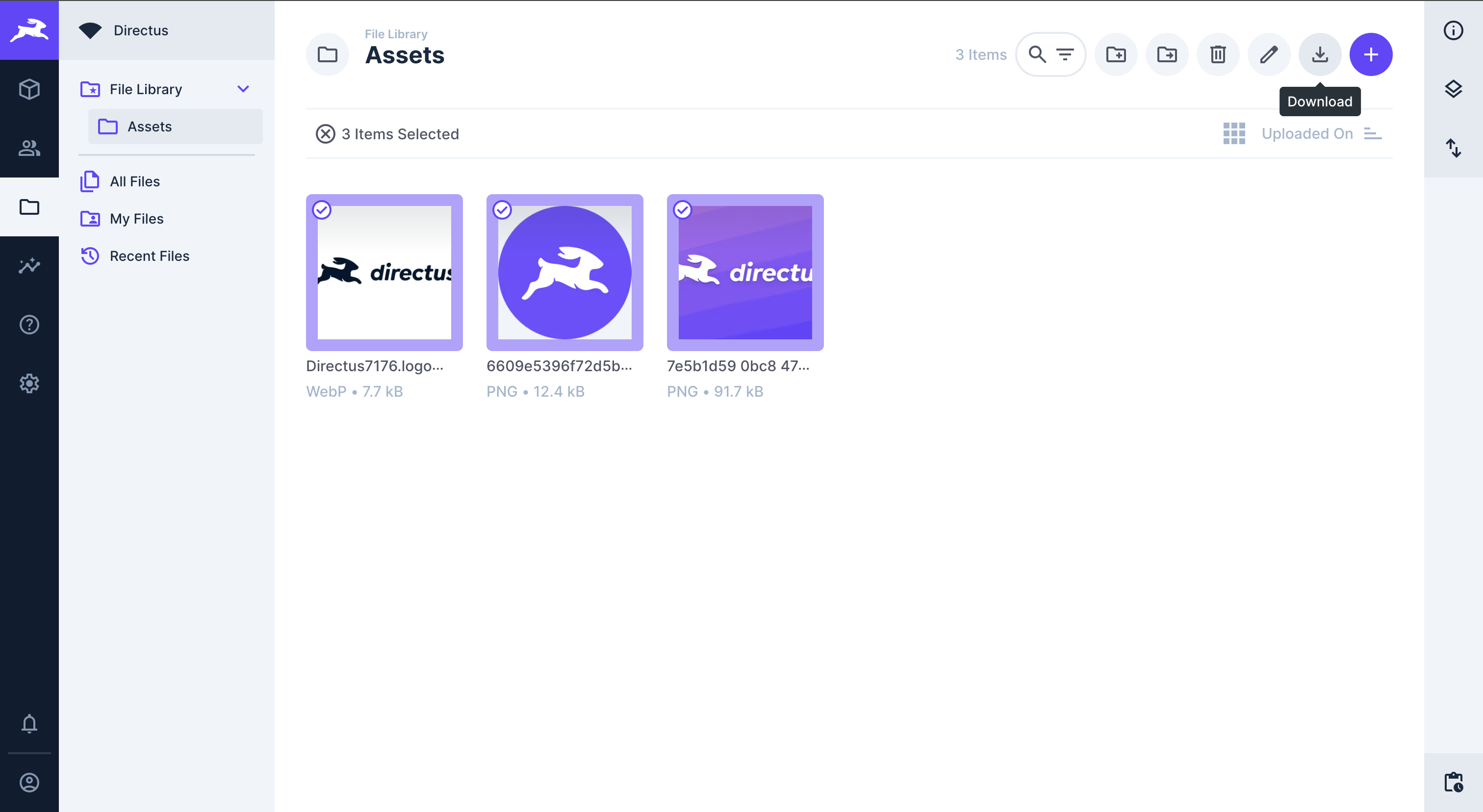Select All Files in the sidebar

pyautogui.click(x=135, y=181)
